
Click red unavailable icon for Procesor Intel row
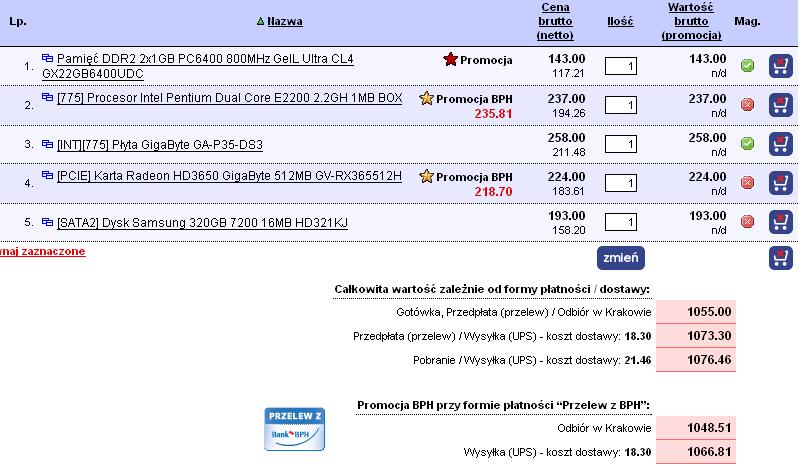pos(747,104)
